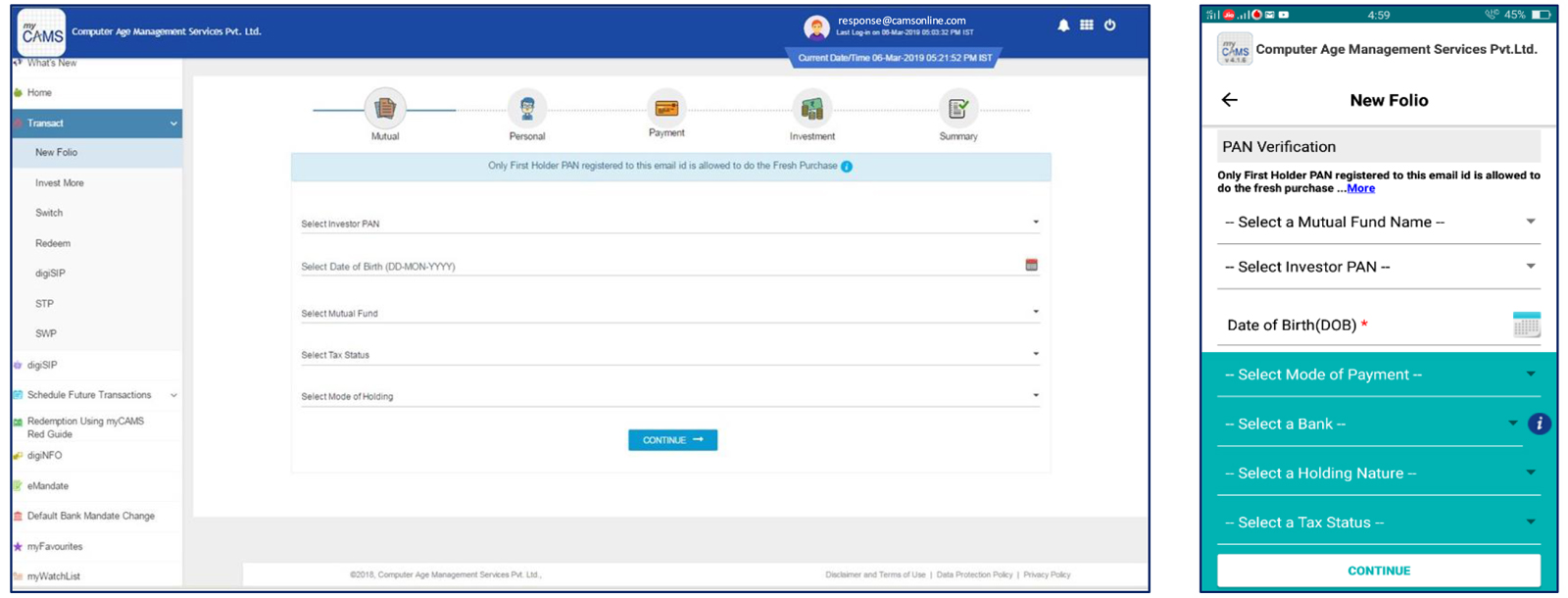
Task: Collapse the Transact sidebar menu
Action: coord(173,124)
